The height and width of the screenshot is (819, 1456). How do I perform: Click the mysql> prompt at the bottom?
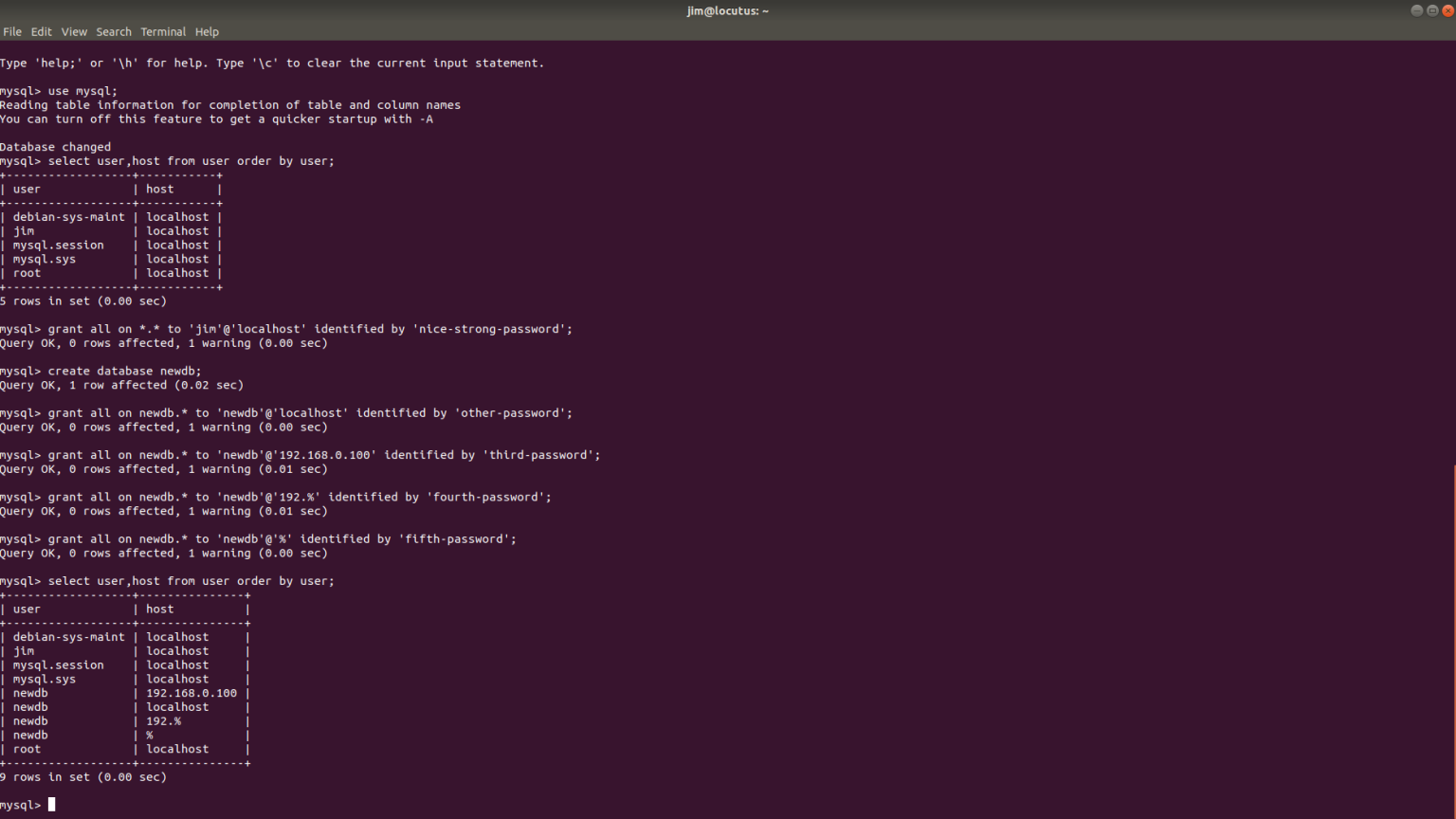pyautogui.click(x=20, y=804)
